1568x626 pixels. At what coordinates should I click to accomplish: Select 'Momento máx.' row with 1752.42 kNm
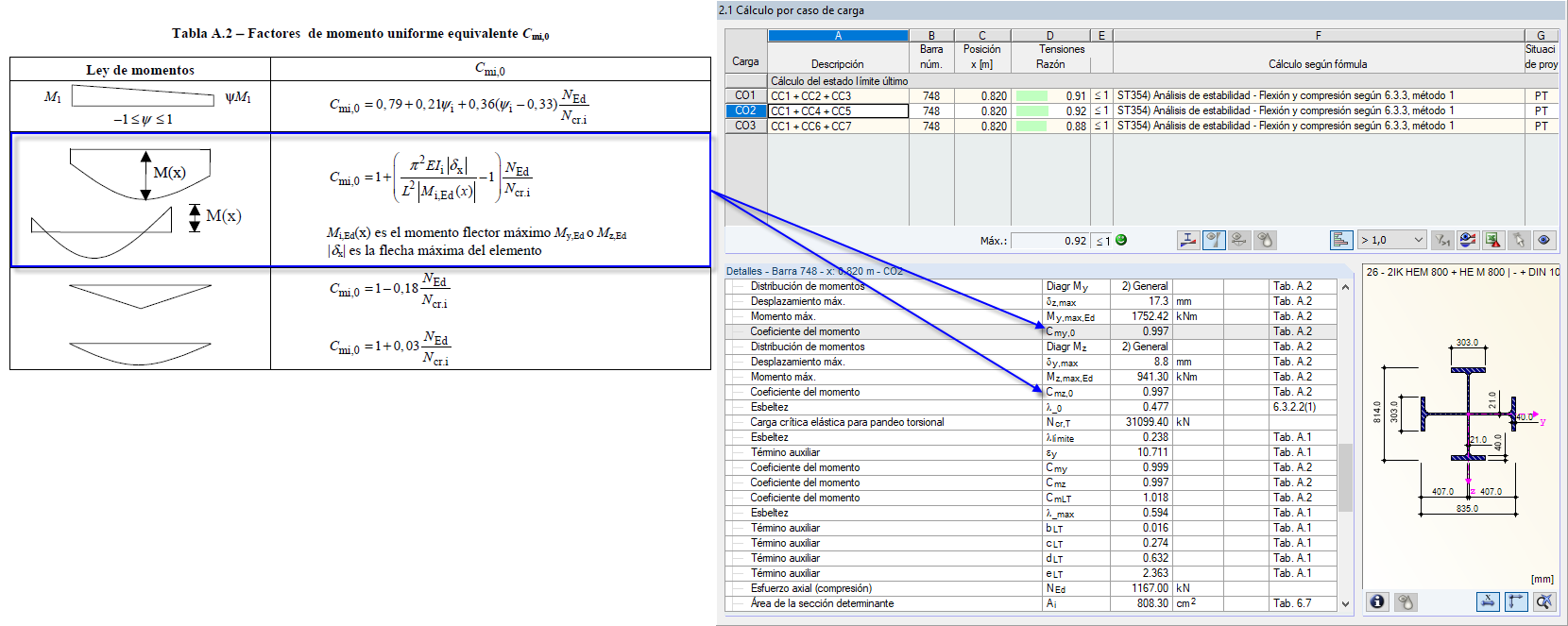coord(1031,316)
